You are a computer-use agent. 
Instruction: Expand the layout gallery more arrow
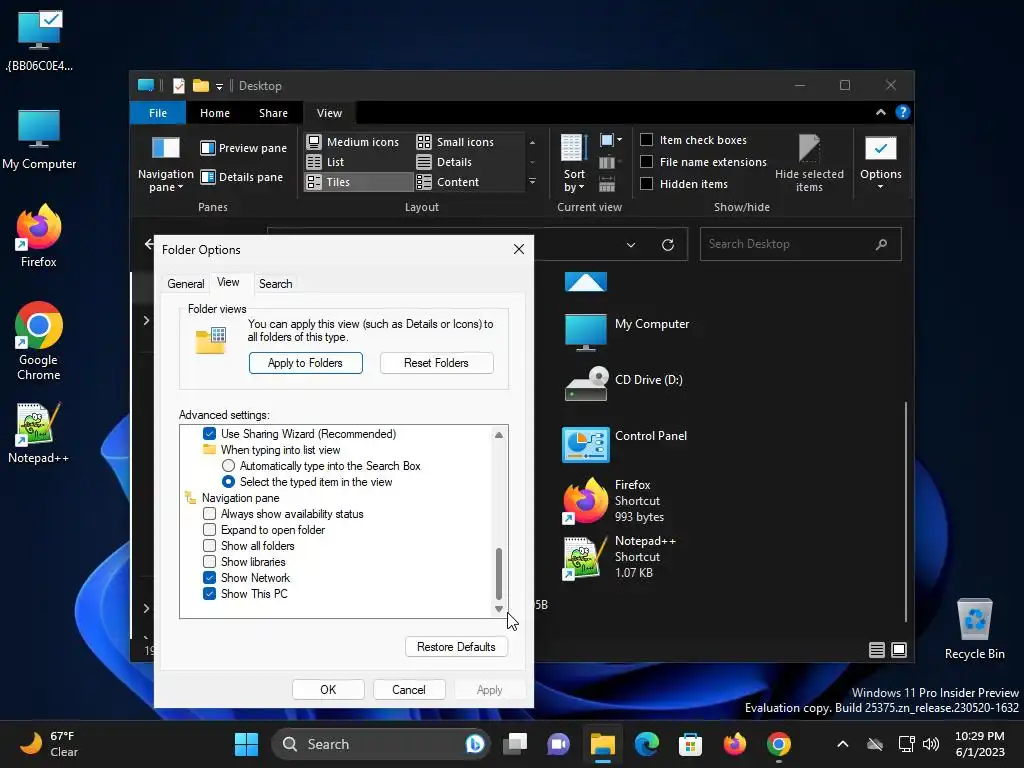[x=532, y=182]
